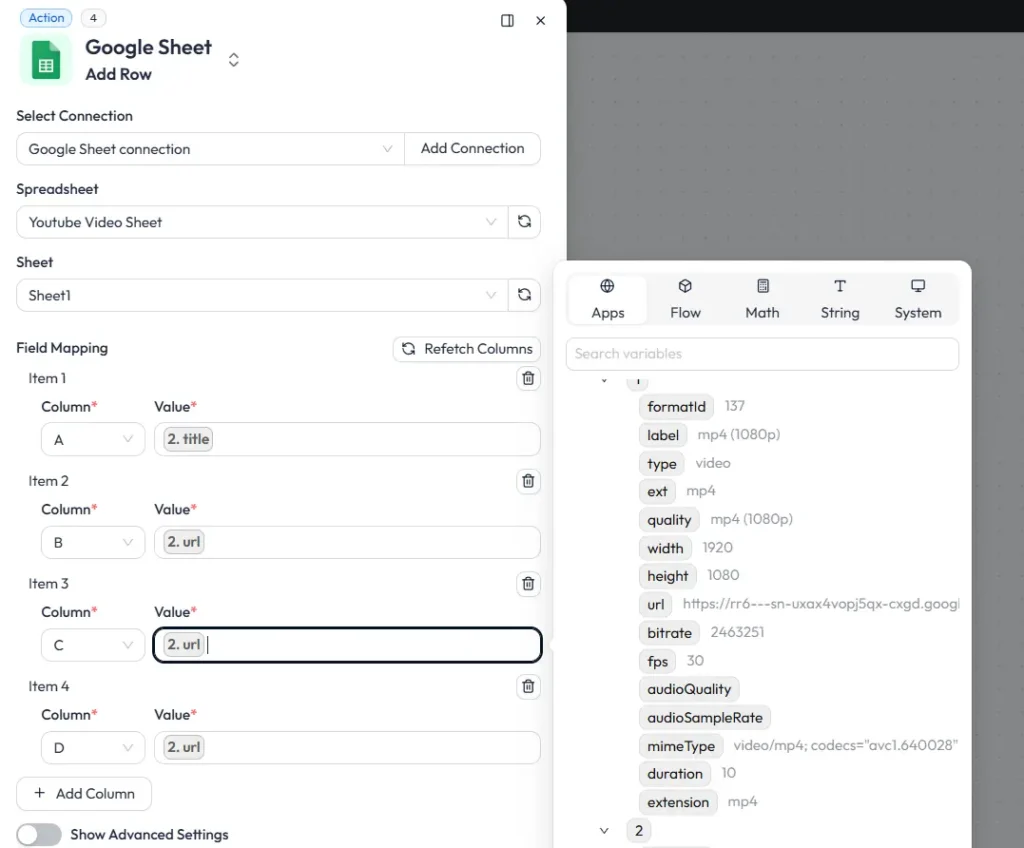Remove Item 4 via its trash icon
The image size is (1024, 848).
(528, 687)
